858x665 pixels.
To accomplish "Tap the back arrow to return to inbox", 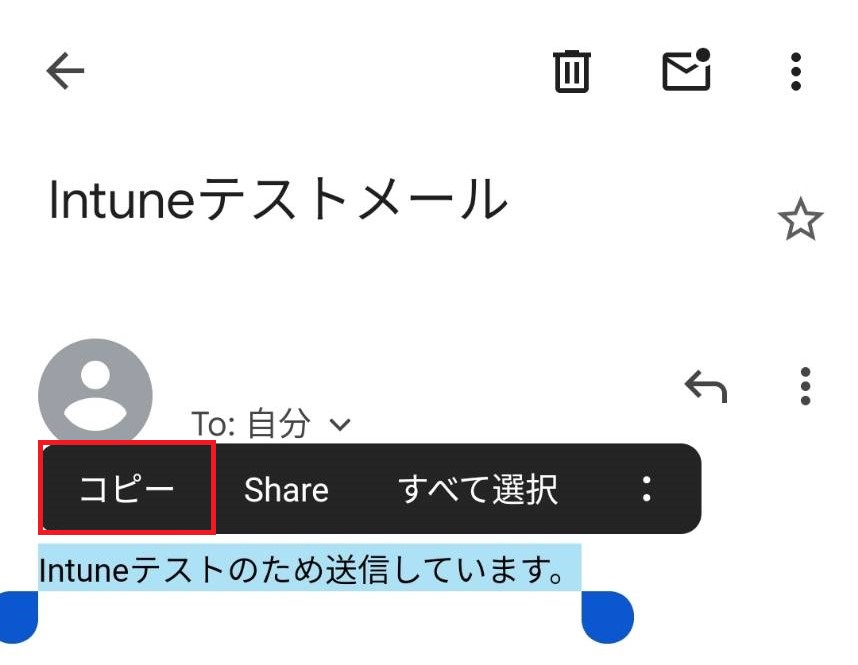I will (x=64, y=70).
